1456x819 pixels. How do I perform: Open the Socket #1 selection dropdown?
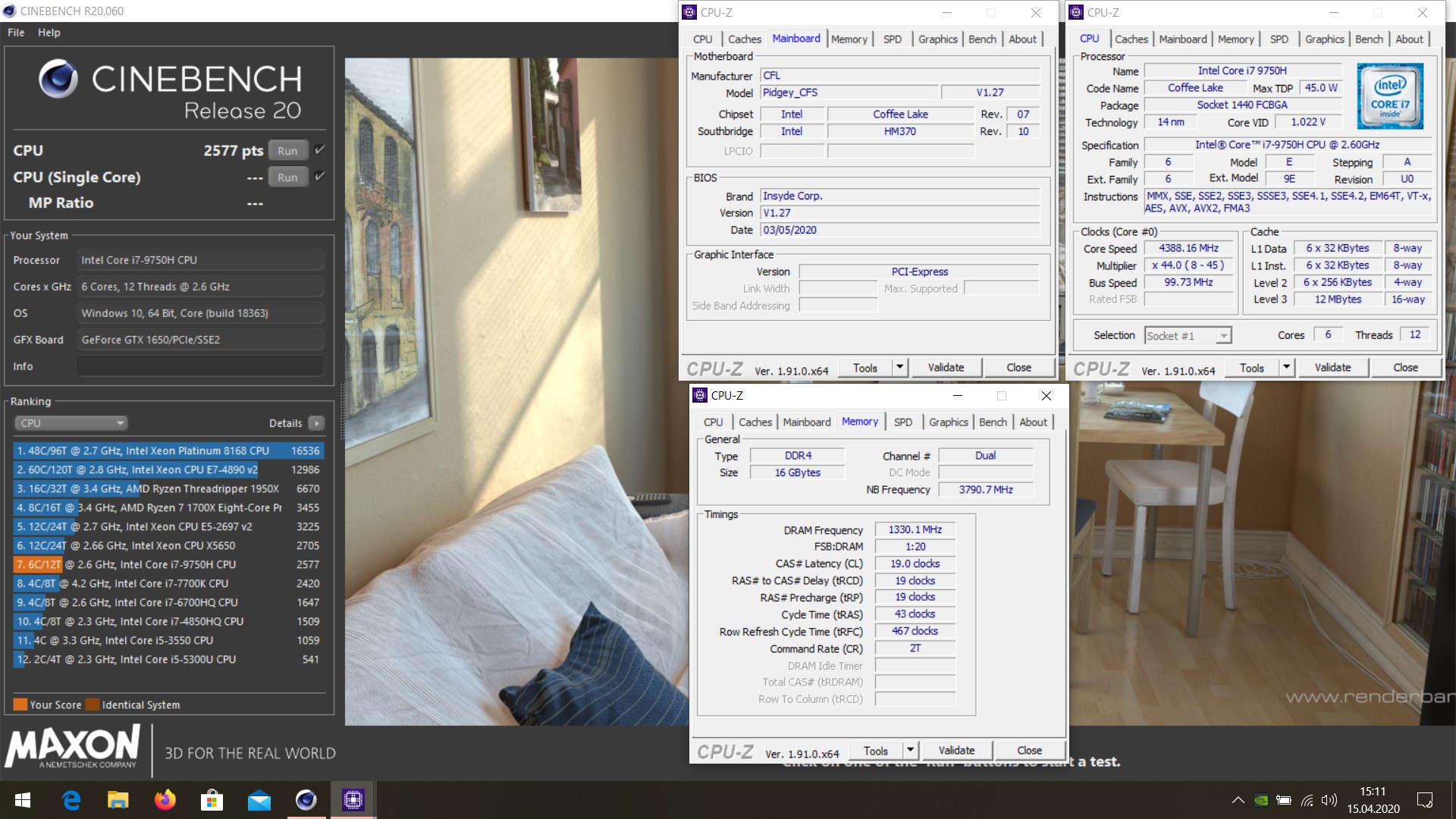click(x=1188, y=335)
